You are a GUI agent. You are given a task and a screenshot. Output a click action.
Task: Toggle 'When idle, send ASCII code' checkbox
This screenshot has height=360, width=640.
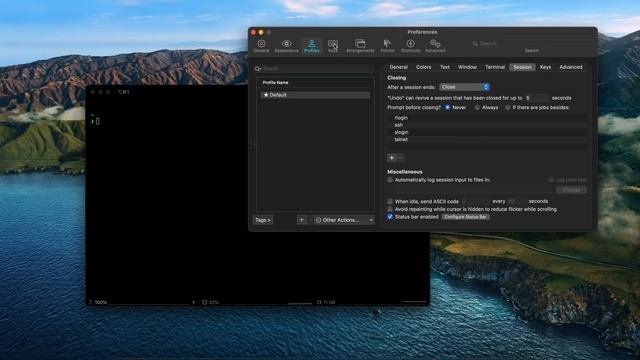[x=390, y=201]
